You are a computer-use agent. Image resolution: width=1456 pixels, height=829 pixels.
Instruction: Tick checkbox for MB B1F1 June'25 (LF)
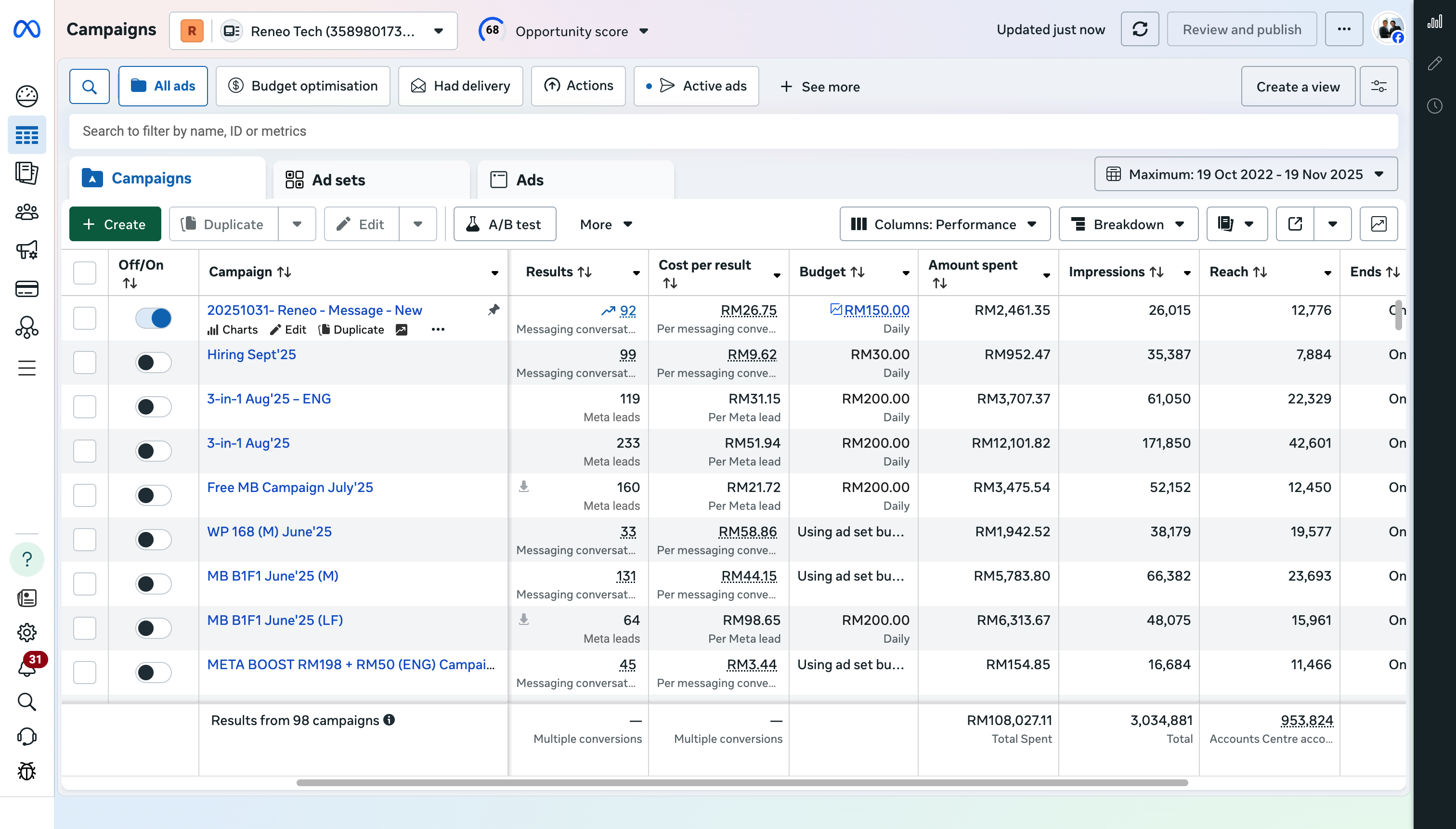(85, 628)
